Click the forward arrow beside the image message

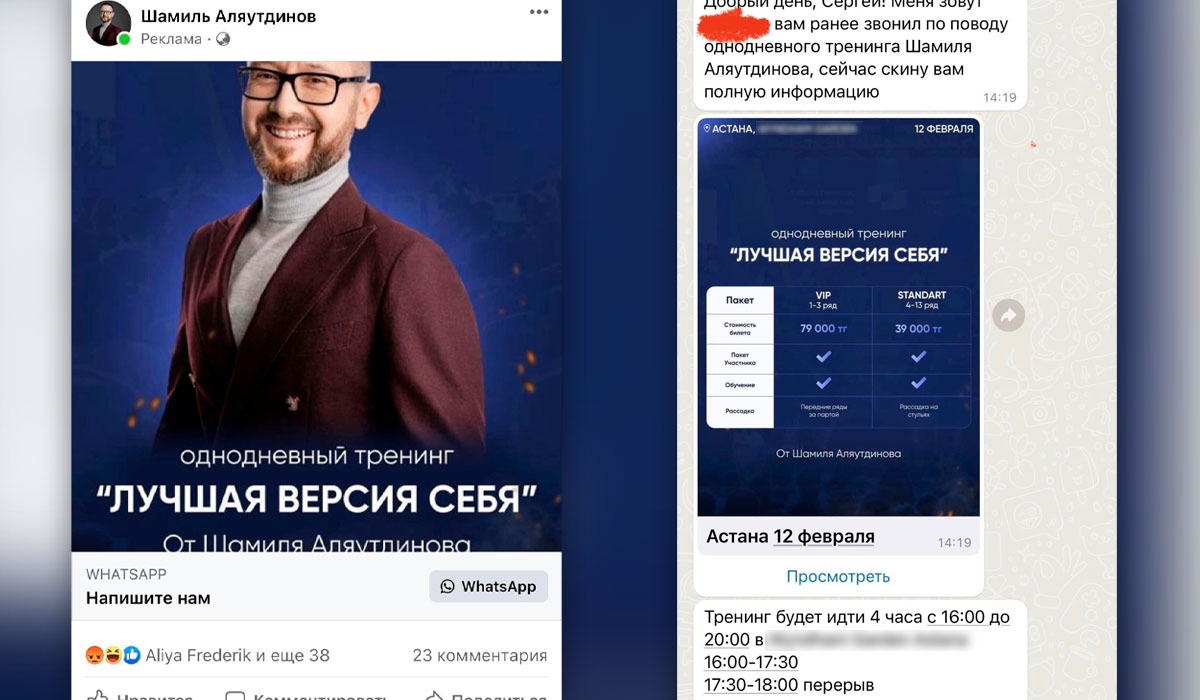pos(1008,316)
